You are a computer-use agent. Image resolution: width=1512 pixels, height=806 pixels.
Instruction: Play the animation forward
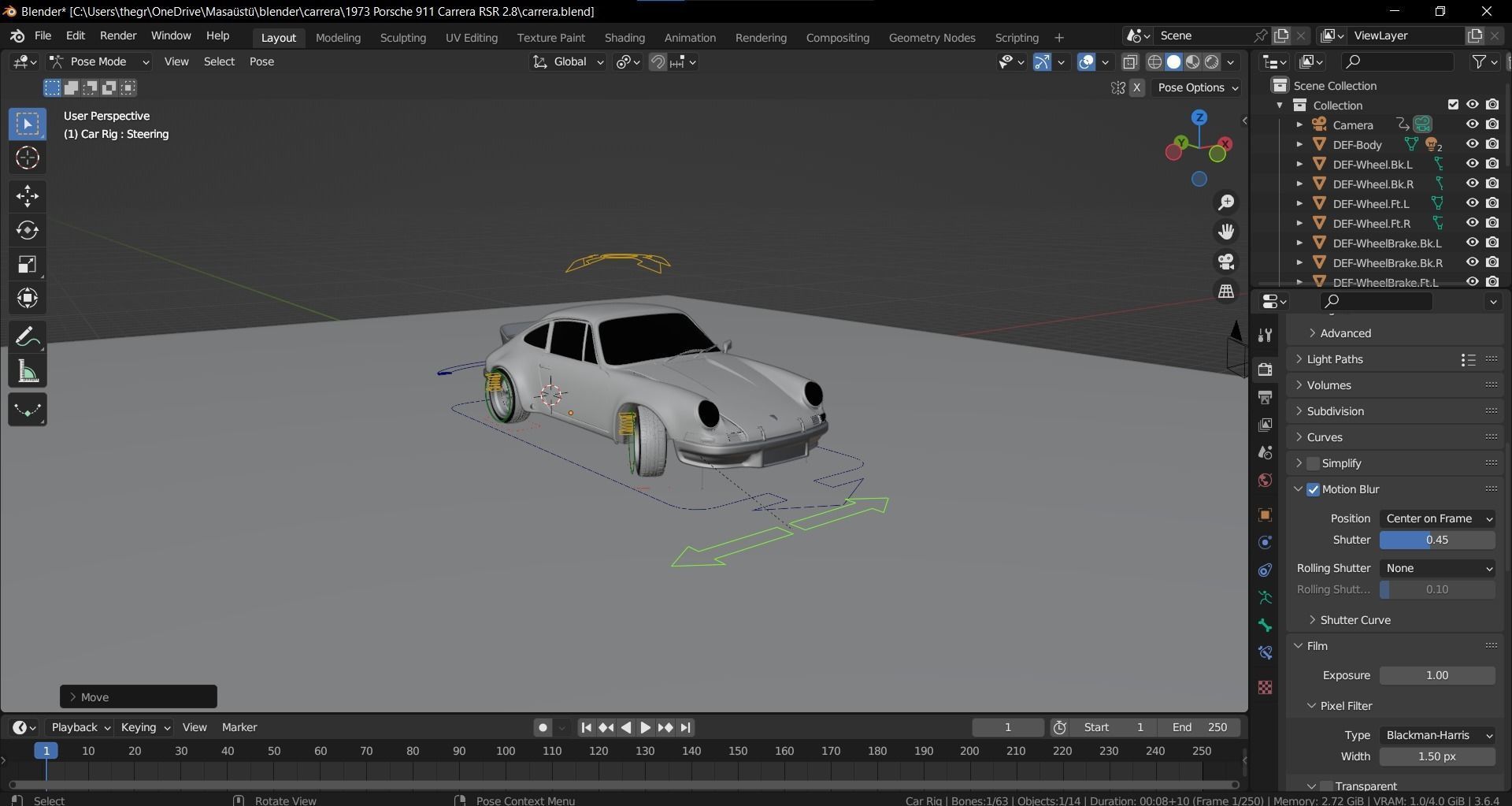pyautogui.click(x=645, y=727)
